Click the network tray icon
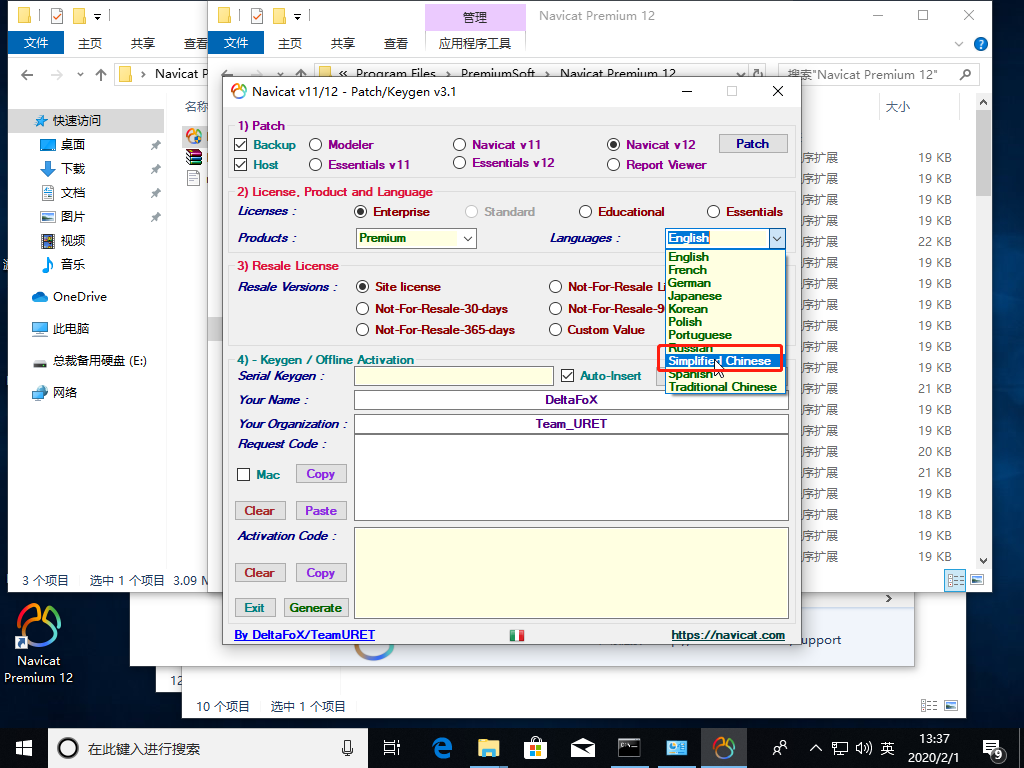Screen dimensions: 1024x768 pos(840,748)
